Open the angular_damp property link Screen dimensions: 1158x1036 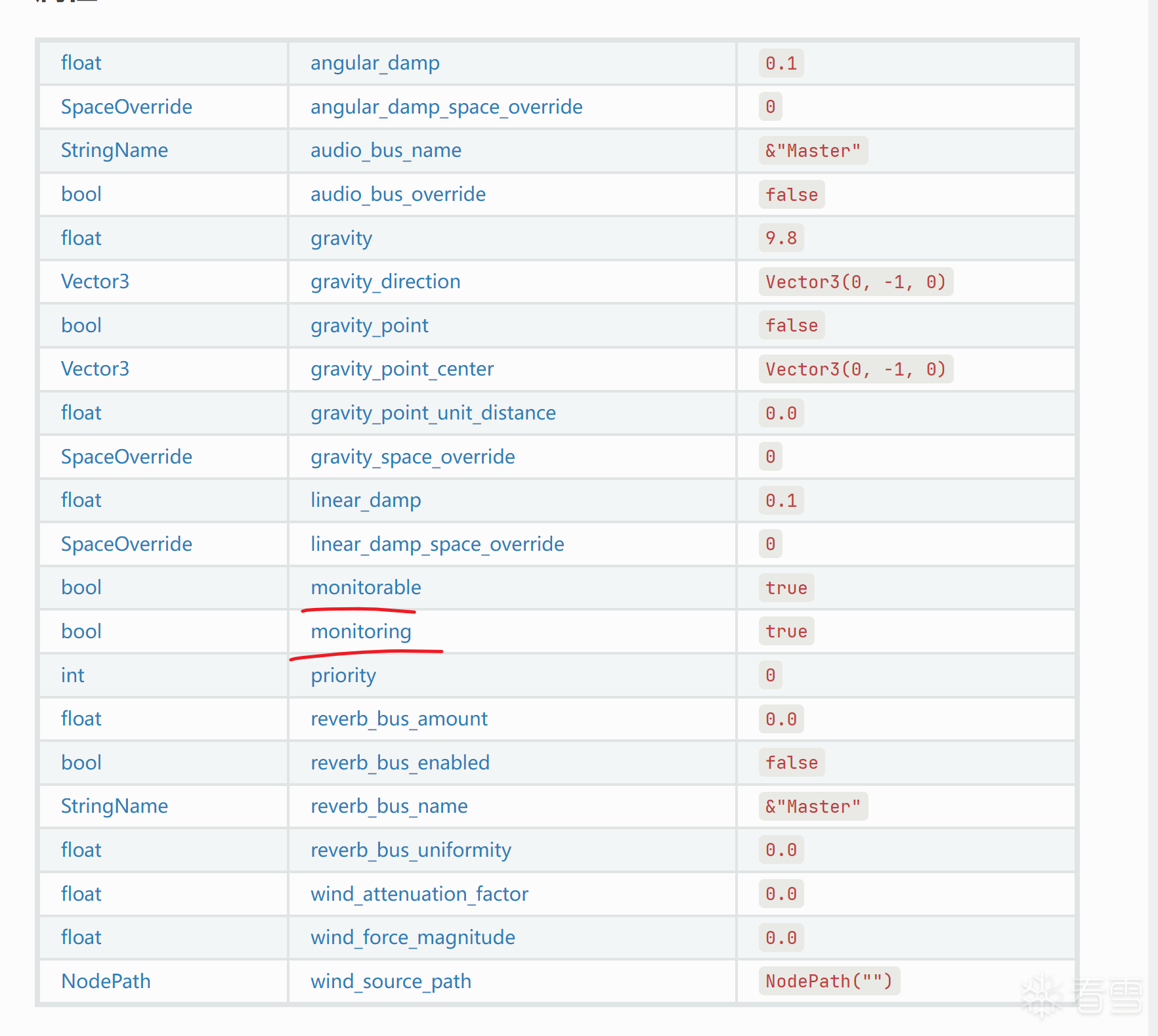click(x=375, y=63)
